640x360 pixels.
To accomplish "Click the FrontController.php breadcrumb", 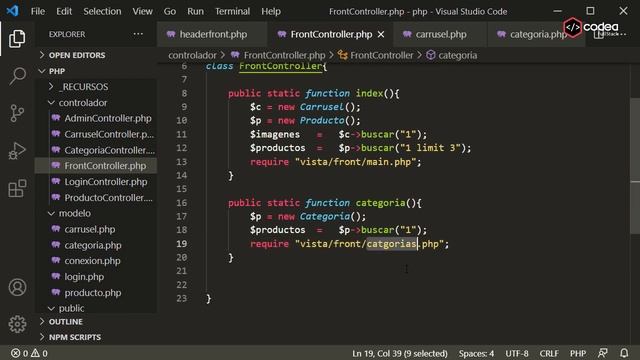I will point(284,55).
